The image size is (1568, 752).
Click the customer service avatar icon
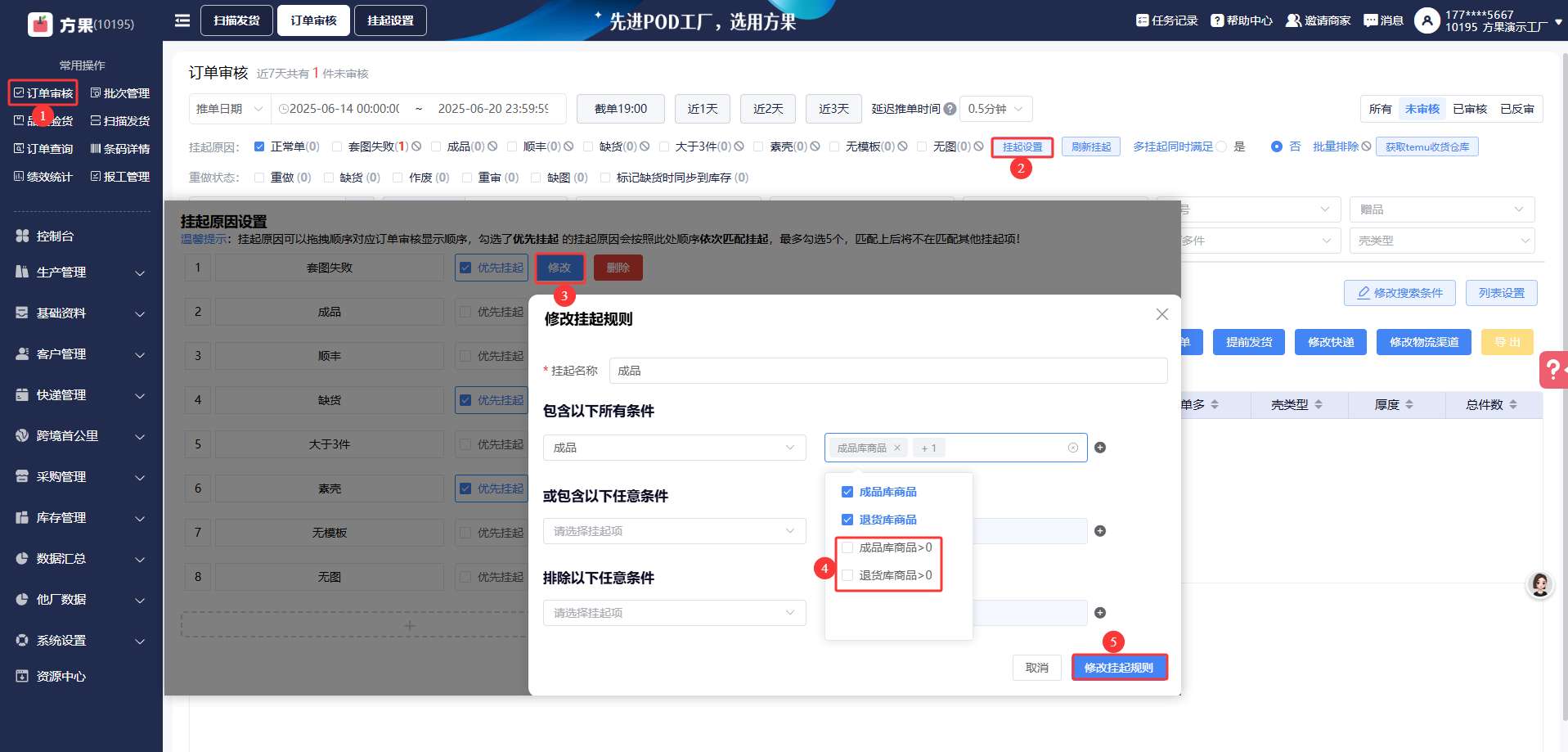click(1539, 584)
